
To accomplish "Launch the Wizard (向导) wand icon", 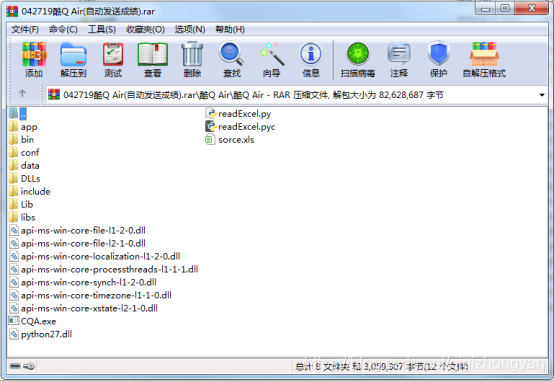I will [271, 54].
